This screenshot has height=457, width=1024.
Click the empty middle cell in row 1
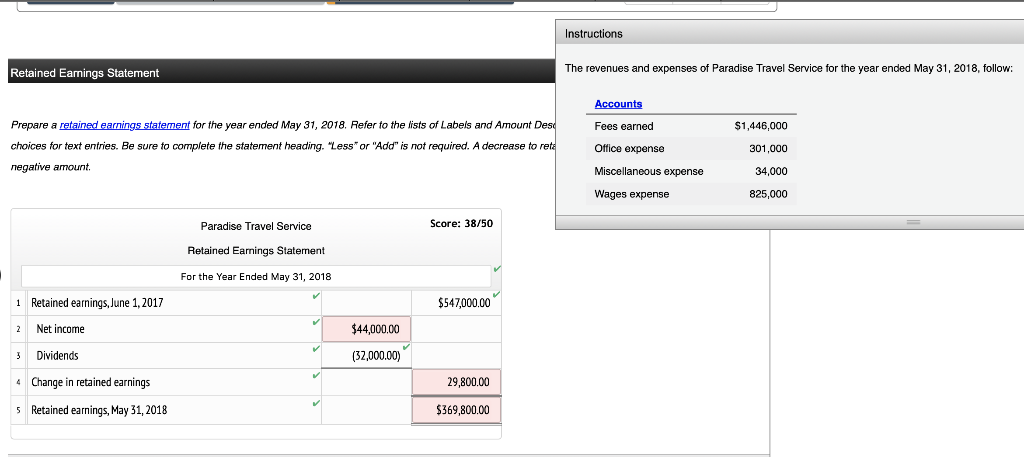366,303
